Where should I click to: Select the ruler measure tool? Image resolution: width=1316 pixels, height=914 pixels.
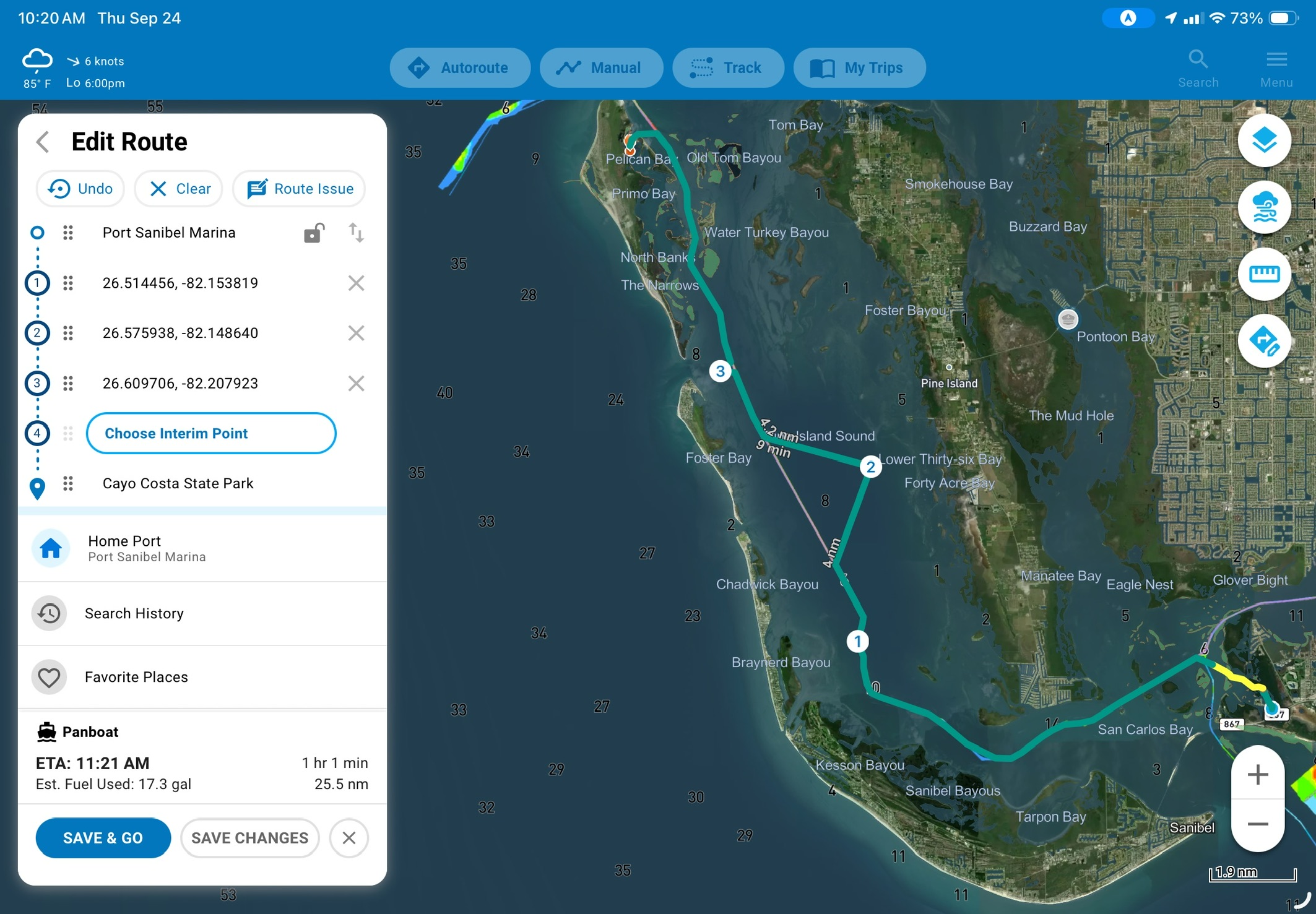(1264, 274)
